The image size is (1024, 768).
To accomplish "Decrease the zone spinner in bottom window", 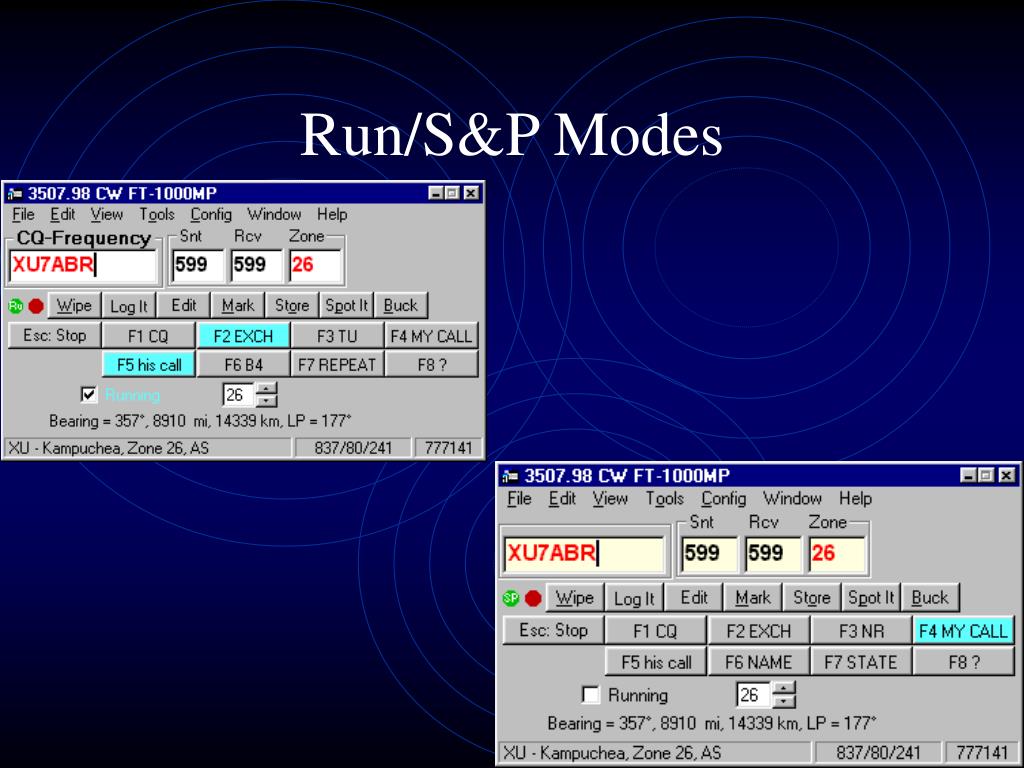I will (x=784, y=702).
